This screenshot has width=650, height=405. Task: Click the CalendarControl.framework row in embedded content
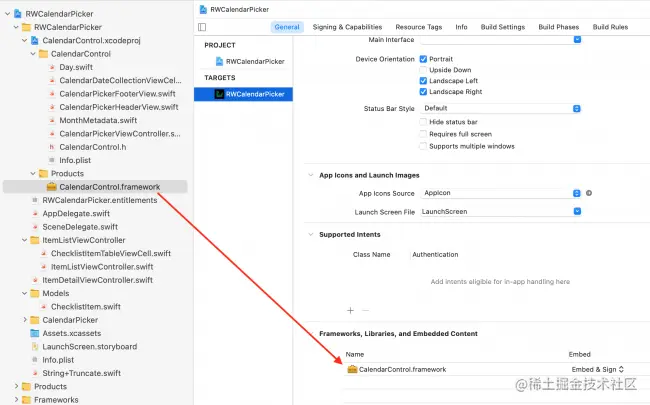(496, 369)
